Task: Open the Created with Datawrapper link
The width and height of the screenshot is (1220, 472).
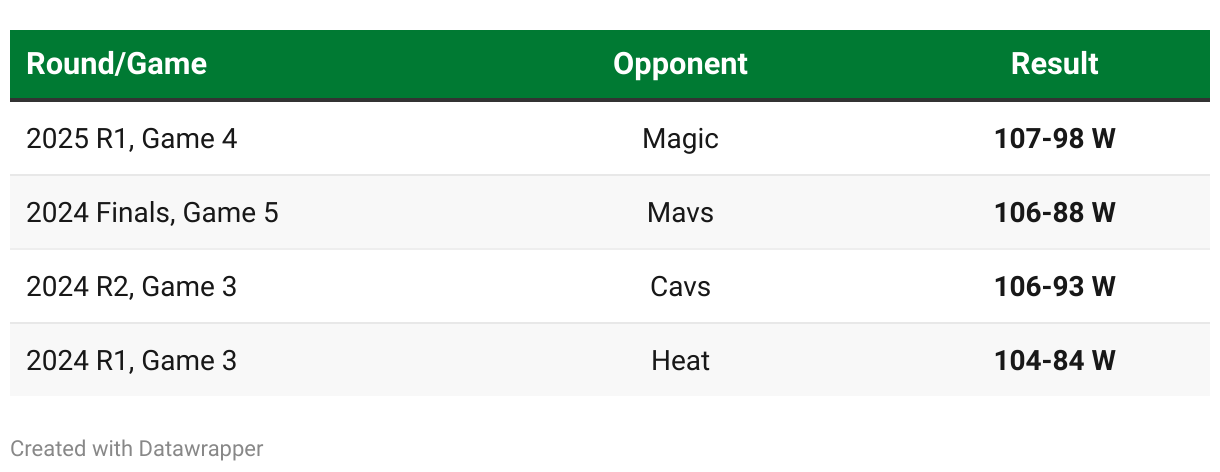Action: click(x=136, y=449)
